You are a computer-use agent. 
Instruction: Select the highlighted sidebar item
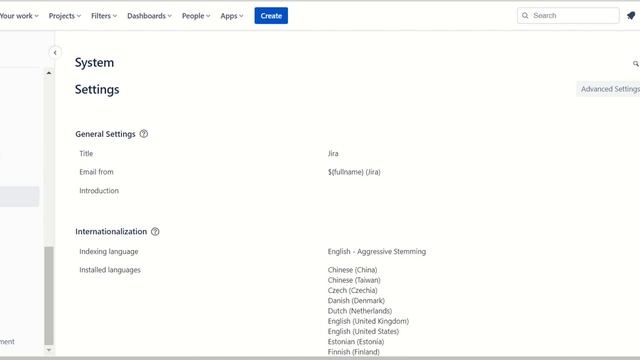(x=20, y=197)
